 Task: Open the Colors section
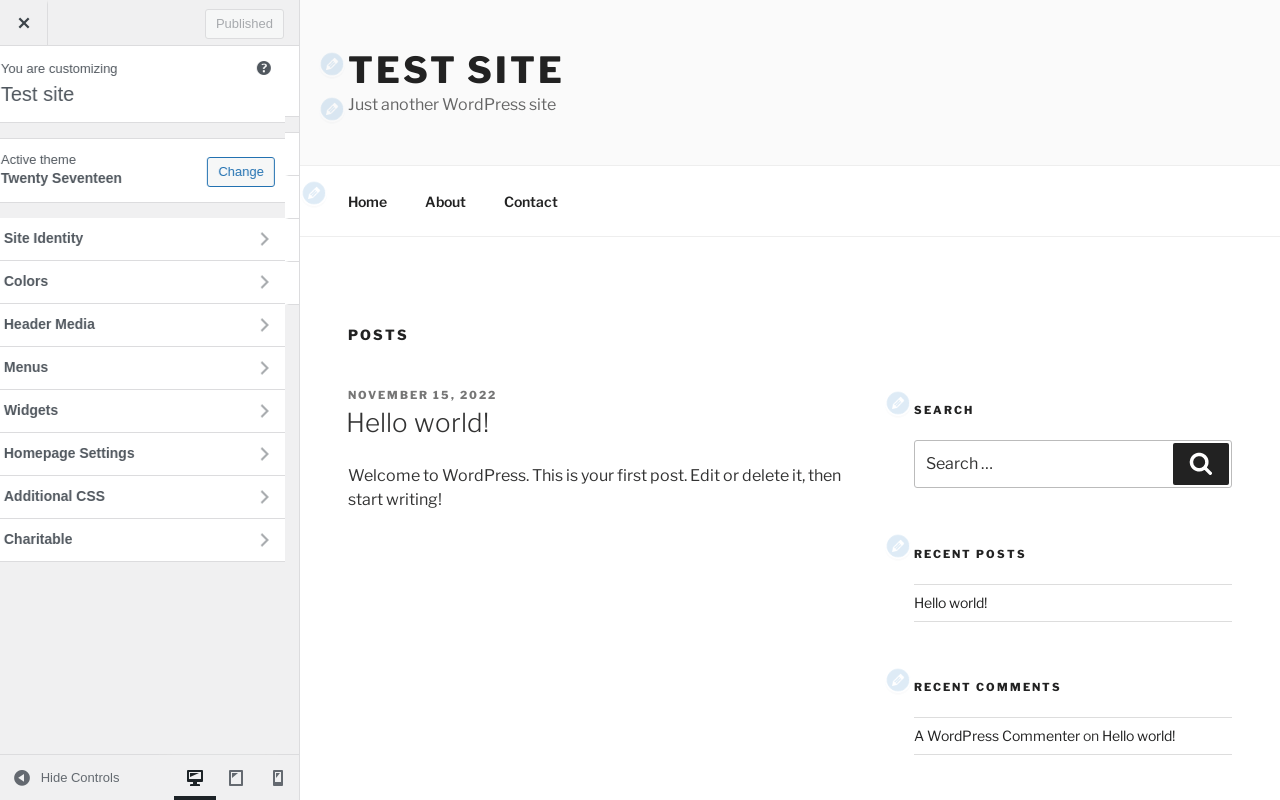[x=142, y=282]
